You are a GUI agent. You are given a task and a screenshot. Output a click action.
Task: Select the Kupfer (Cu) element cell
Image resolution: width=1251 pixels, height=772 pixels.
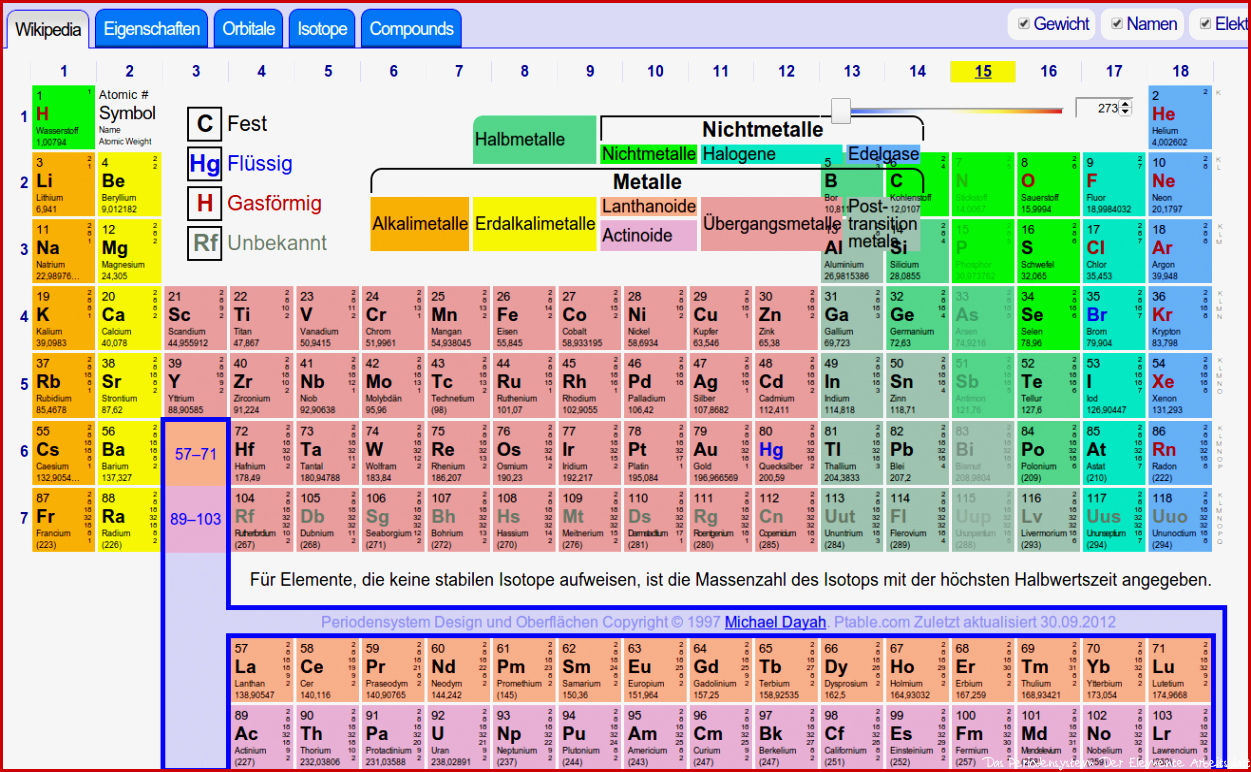pyautogui.click(x=721, y=318)
